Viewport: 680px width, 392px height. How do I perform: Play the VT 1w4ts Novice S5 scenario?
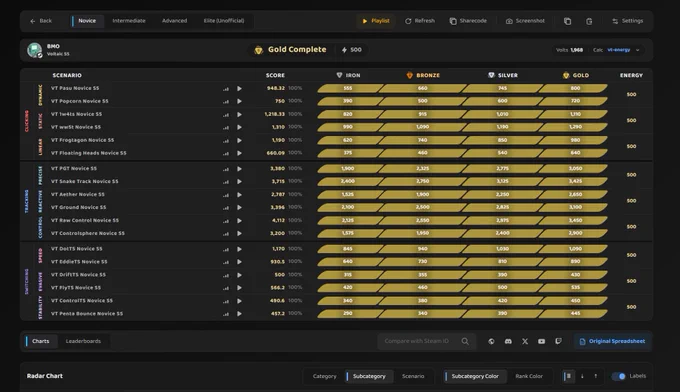coord(239,114)
